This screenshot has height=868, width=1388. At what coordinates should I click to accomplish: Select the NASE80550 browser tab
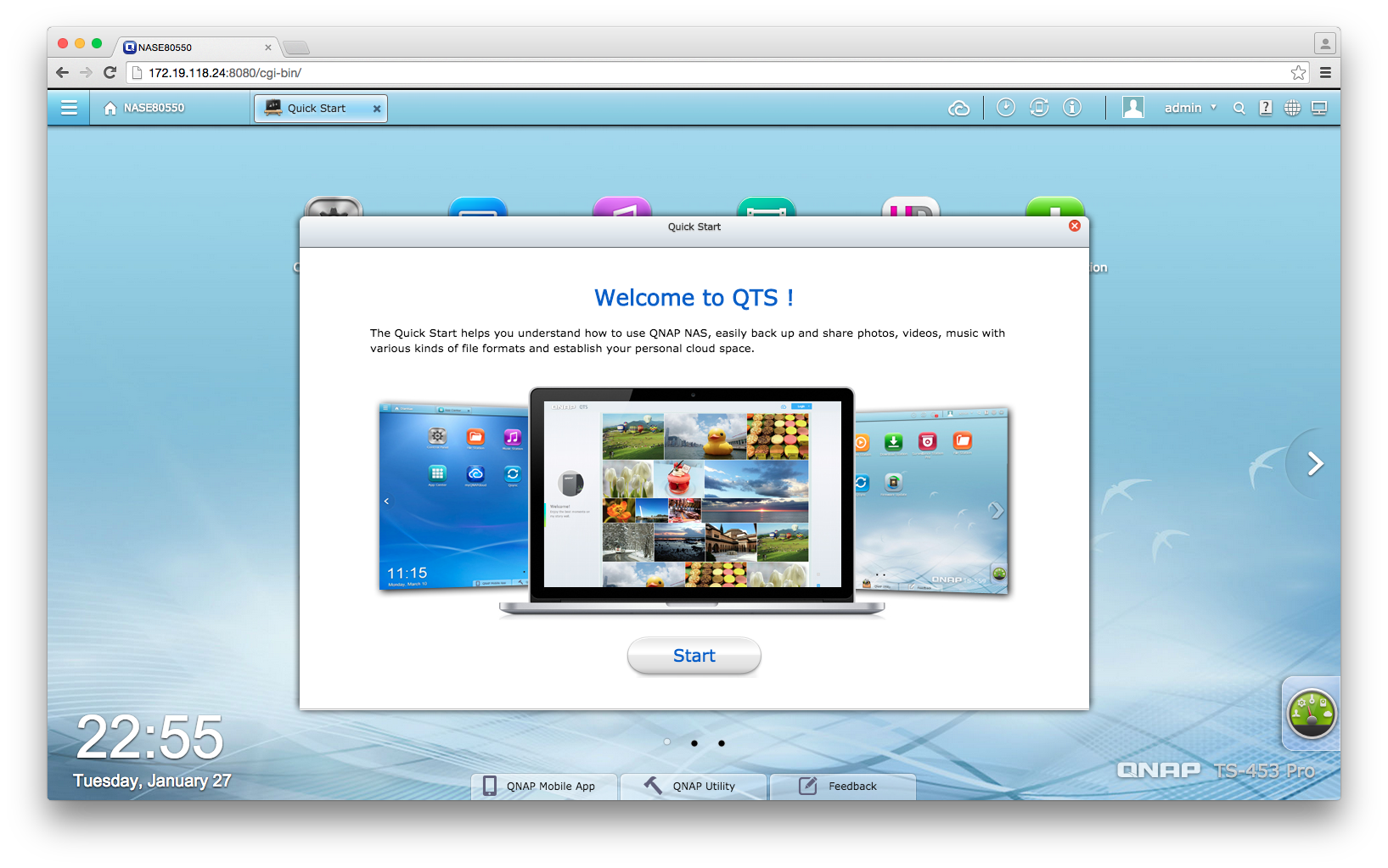click(195, 48)
